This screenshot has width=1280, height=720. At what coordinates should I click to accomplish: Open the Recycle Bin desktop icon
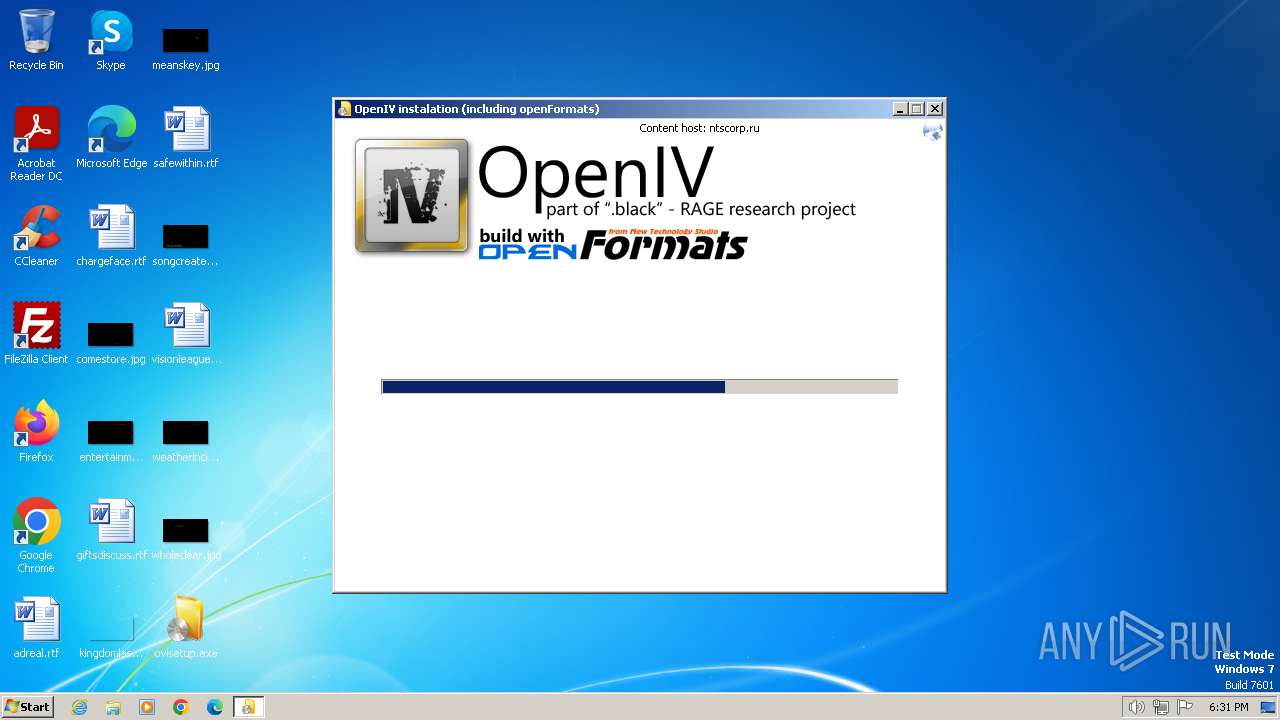(36, 40)
